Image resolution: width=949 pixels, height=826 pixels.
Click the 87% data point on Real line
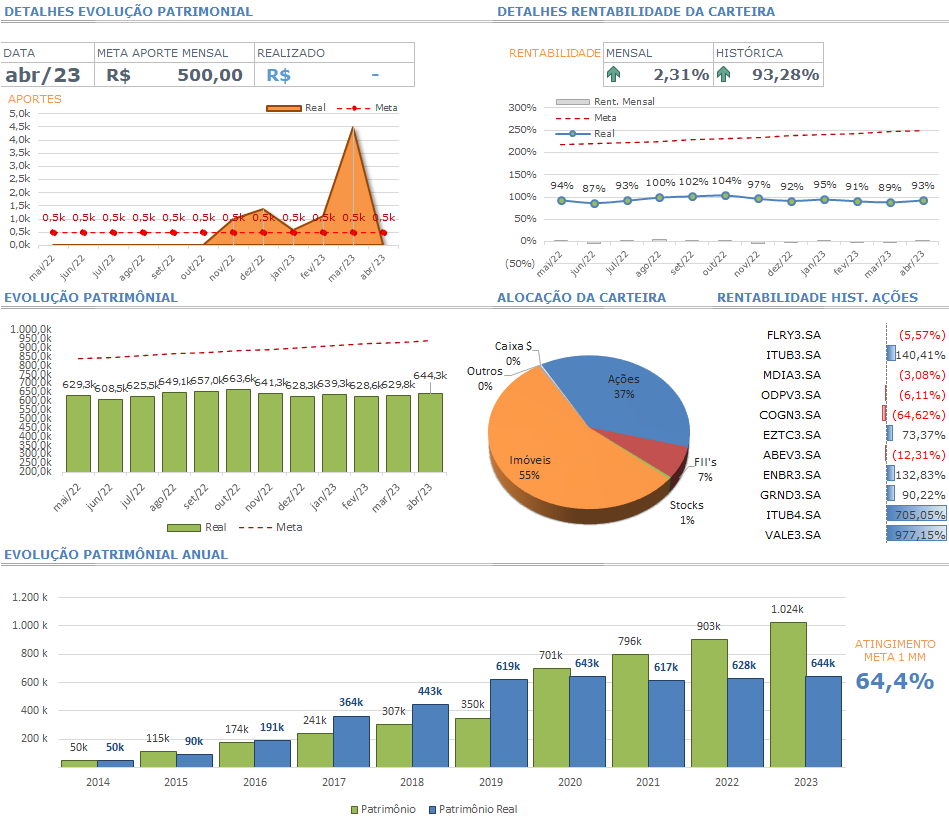pos(594,203)
